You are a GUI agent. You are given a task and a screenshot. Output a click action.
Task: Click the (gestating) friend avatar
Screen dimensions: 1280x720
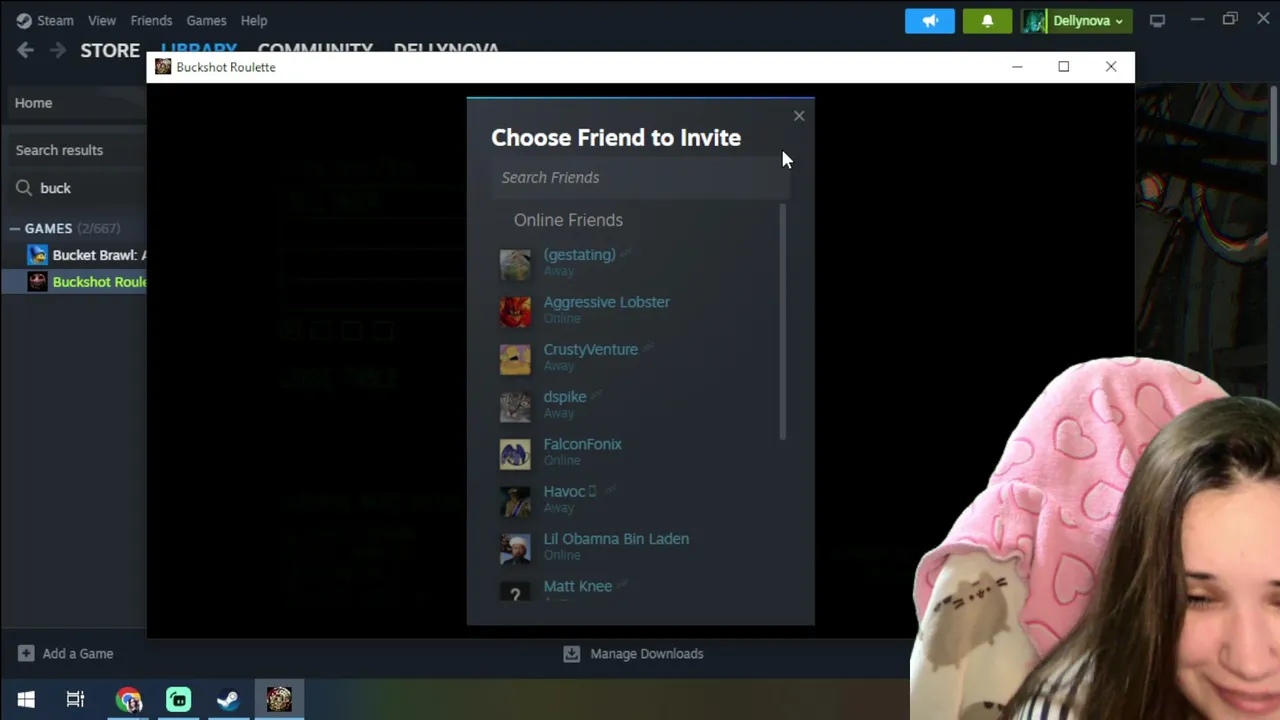(515, 264)
